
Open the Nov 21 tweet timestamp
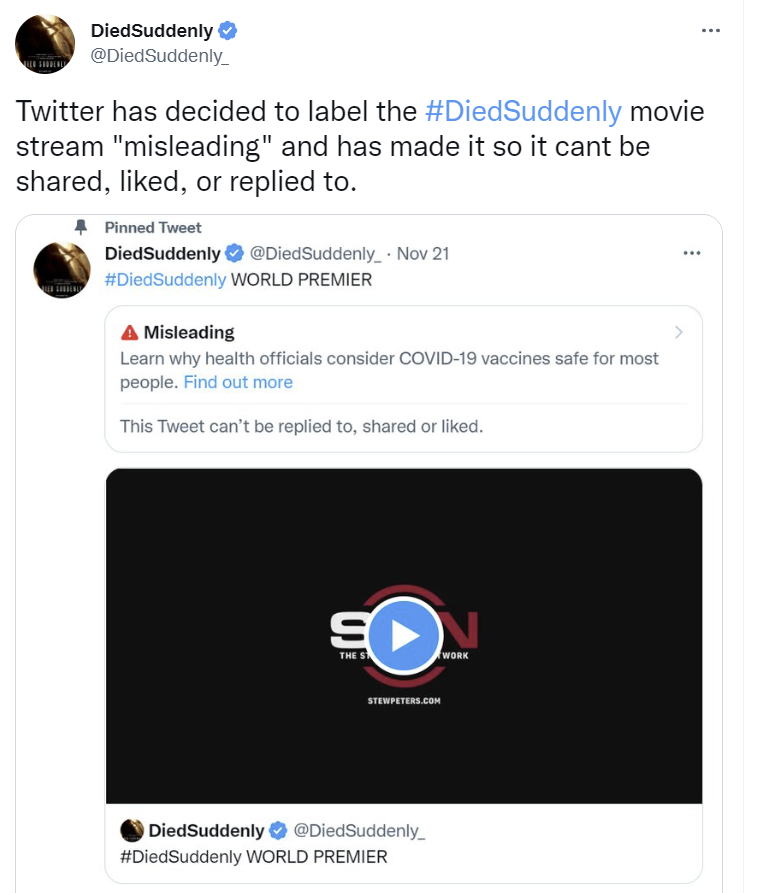[423, 253]
